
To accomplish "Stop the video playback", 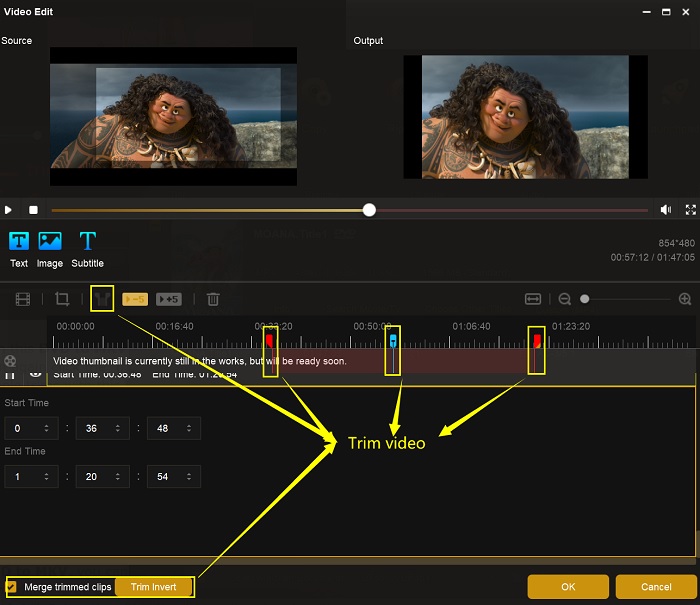I will 33,210.
